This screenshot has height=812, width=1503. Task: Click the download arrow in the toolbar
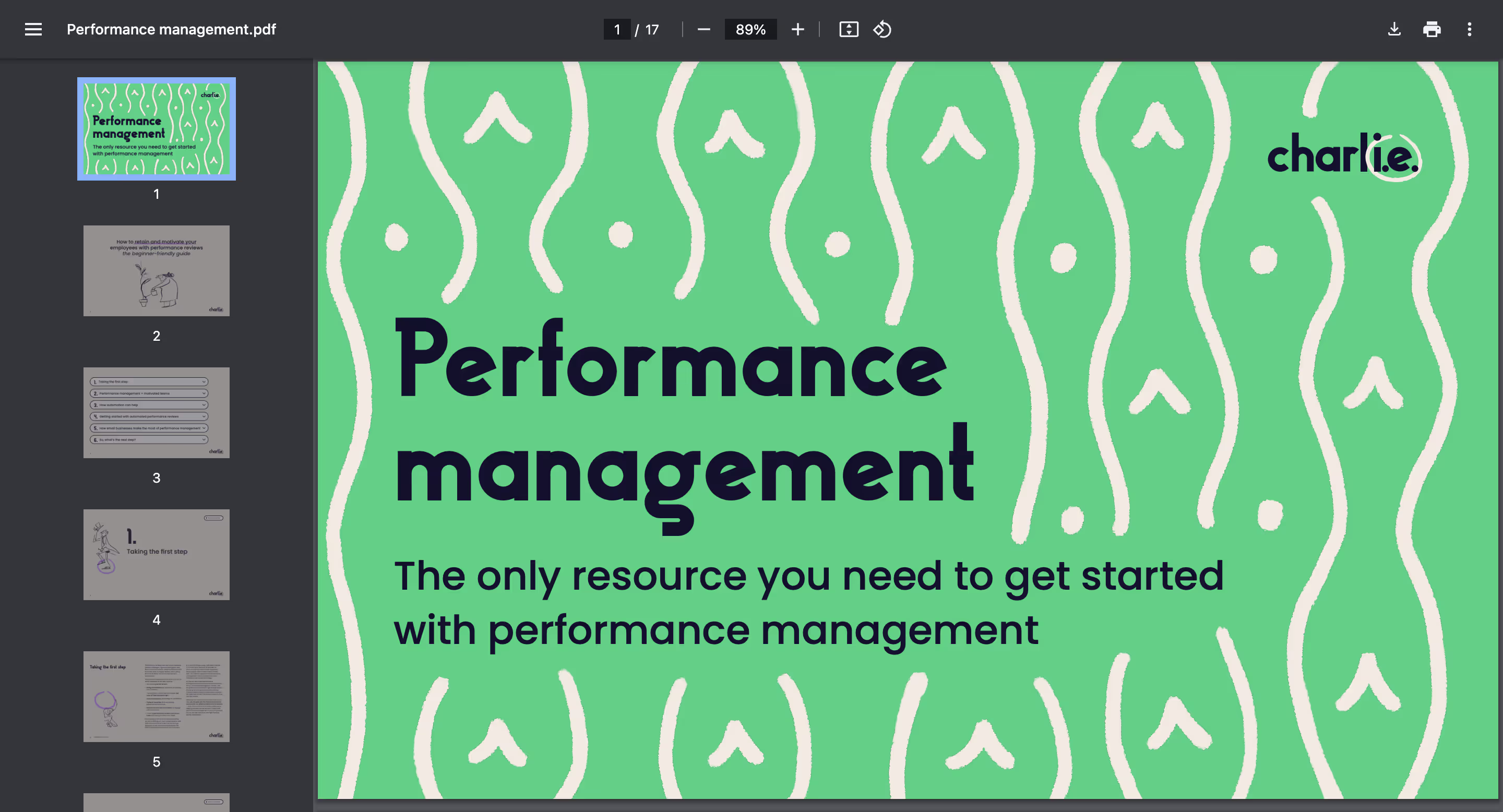[1394, 29]
